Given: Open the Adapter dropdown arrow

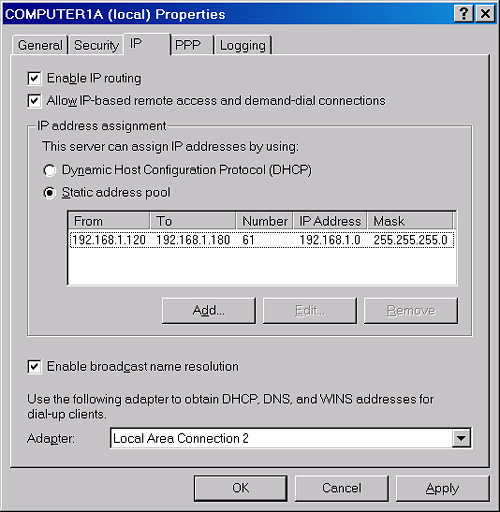Looking at the screenshot, I should [461, 438].
